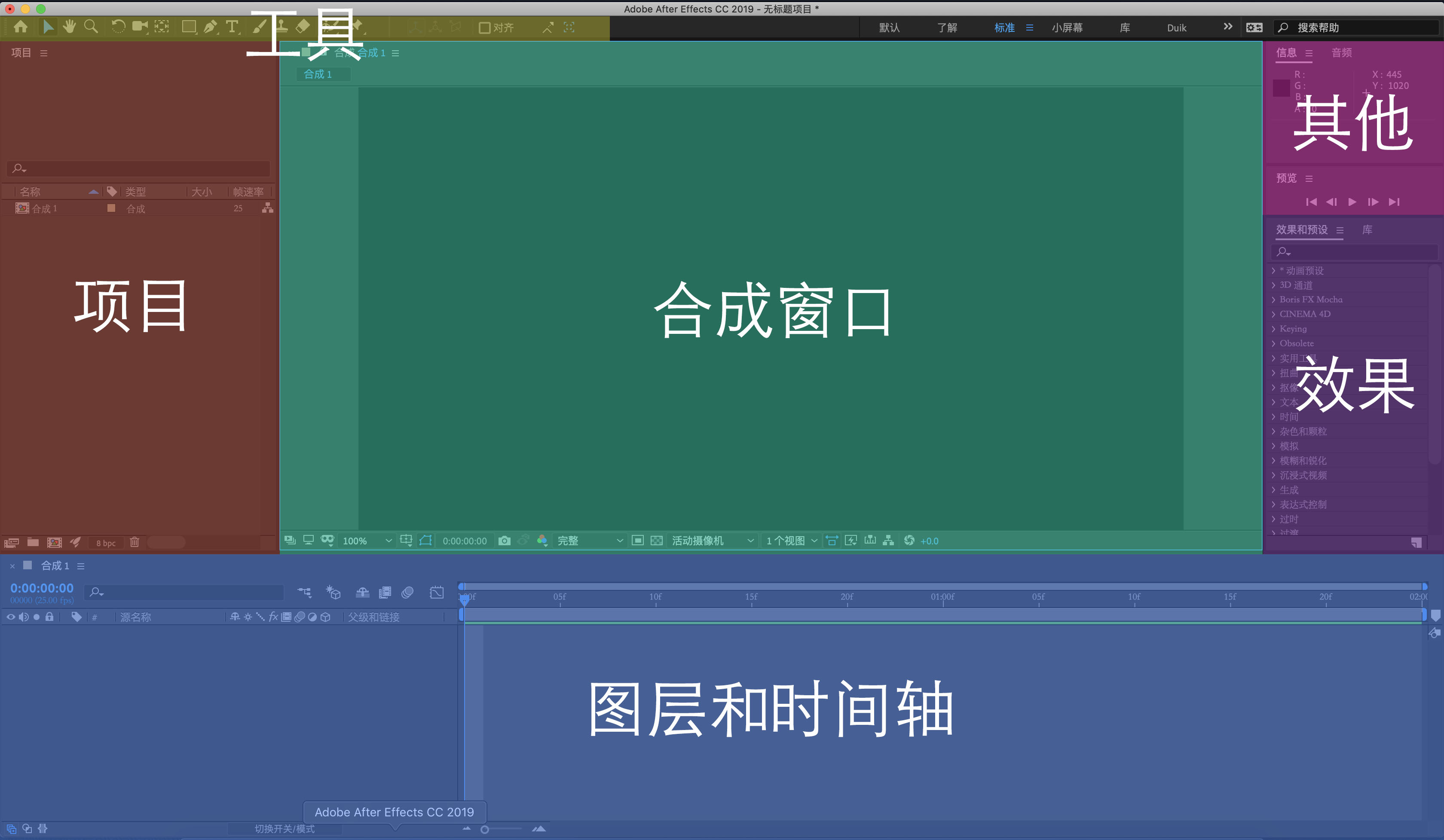Select the Hand tool
This screenshot has width=1444, height=840.
pos(69,26)
